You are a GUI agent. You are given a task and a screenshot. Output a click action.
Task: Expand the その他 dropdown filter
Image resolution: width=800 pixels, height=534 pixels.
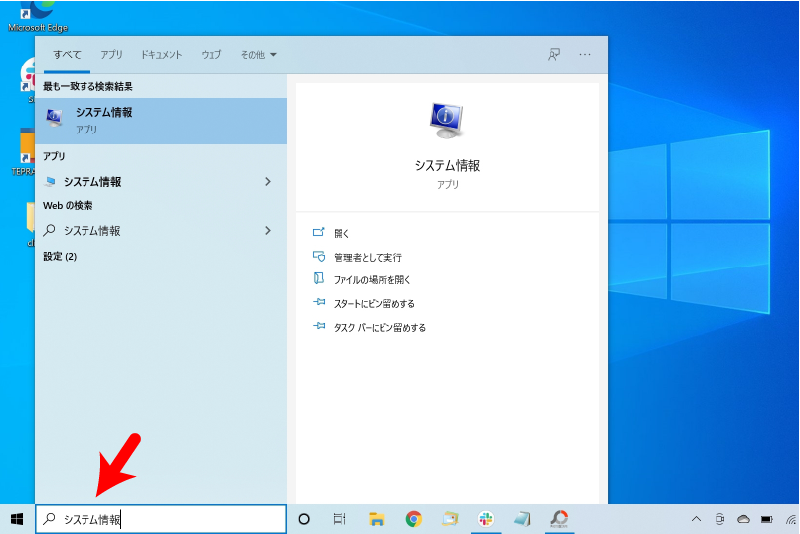258,55
